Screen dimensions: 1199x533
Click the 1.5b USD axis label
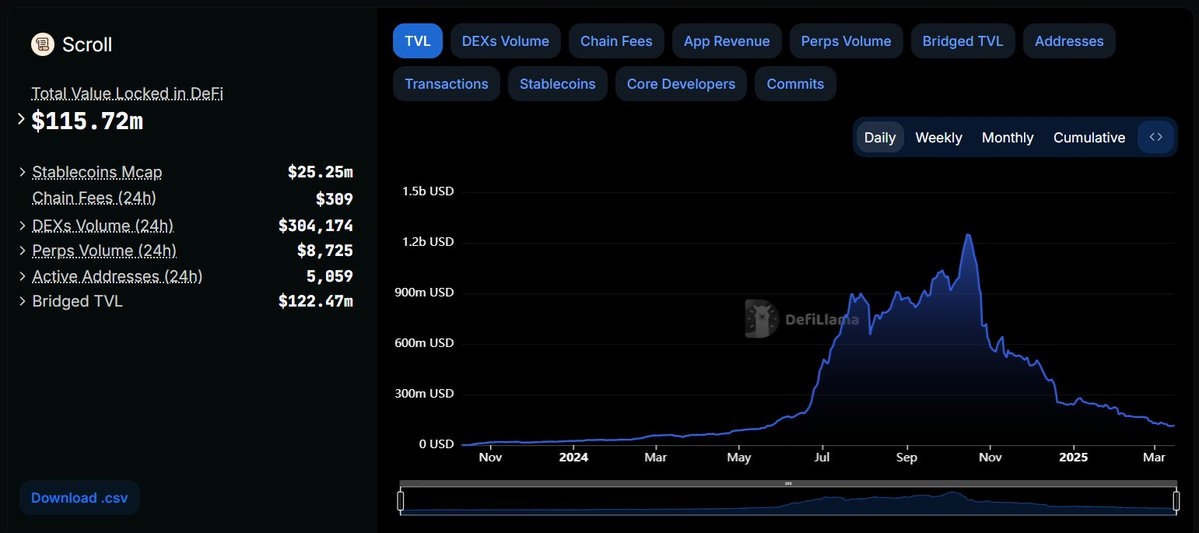[x=427, y=191]
